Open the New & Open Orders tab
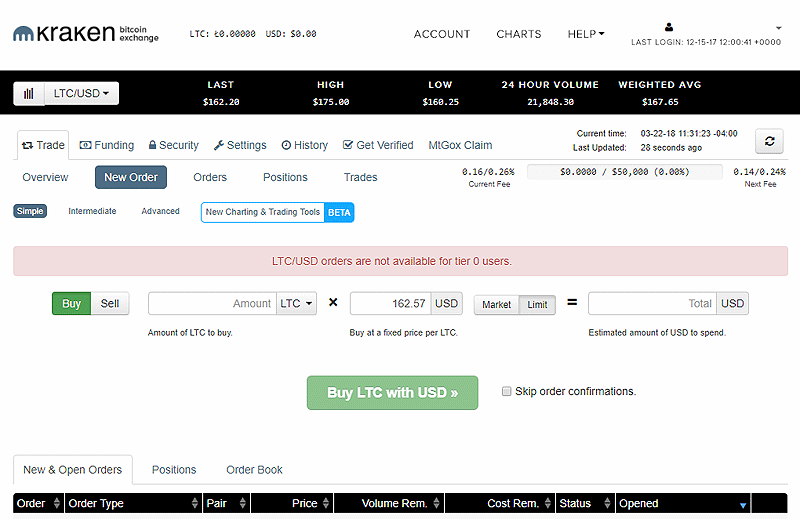Image resolution: width=800 pixels, height=519 pixels. [x=72, y=469]
